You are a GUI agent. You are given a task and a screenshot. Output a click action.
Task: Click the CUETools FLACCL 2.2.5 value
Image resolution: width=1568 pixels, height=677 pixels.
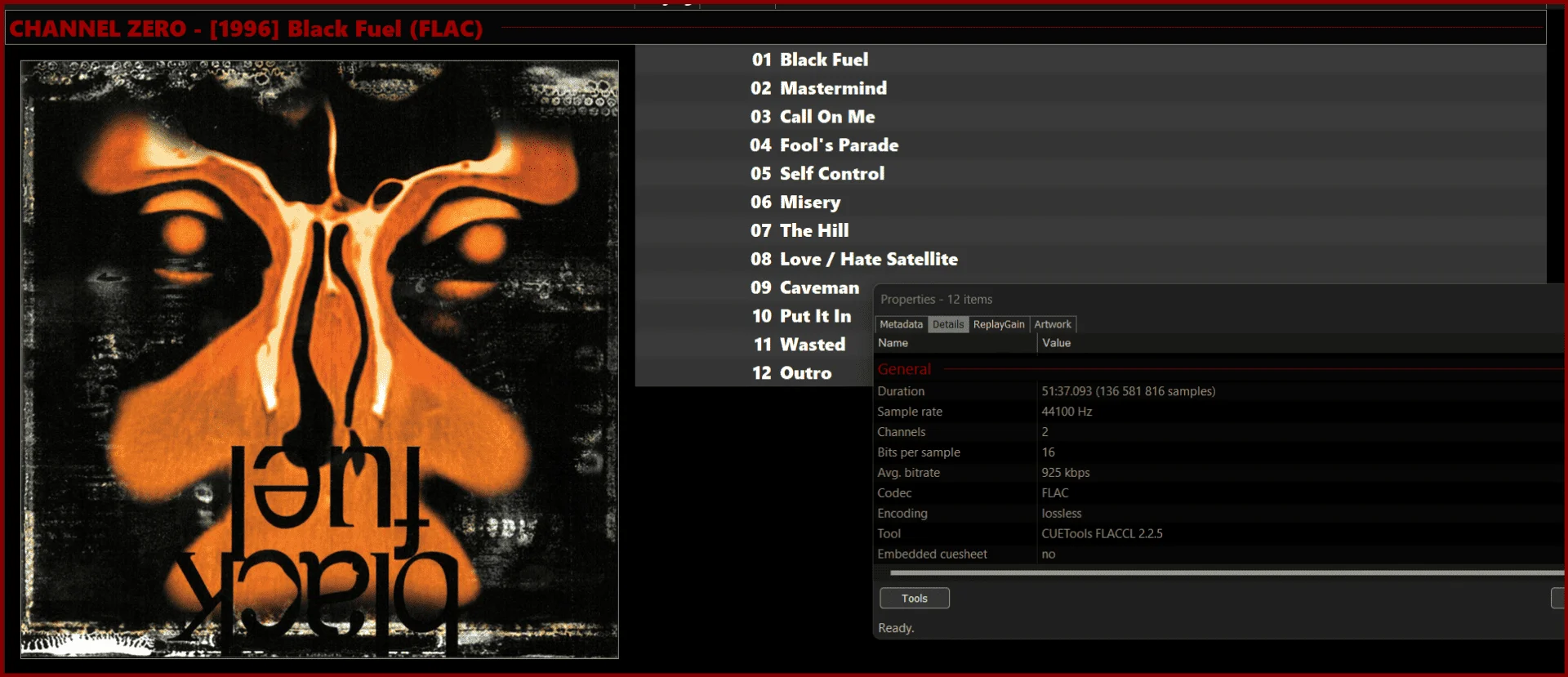[1102, 534]
